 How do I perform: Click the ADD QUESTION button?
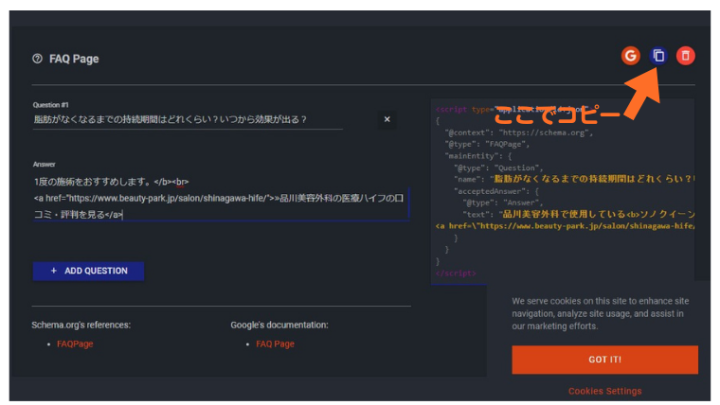pos(88,271)
